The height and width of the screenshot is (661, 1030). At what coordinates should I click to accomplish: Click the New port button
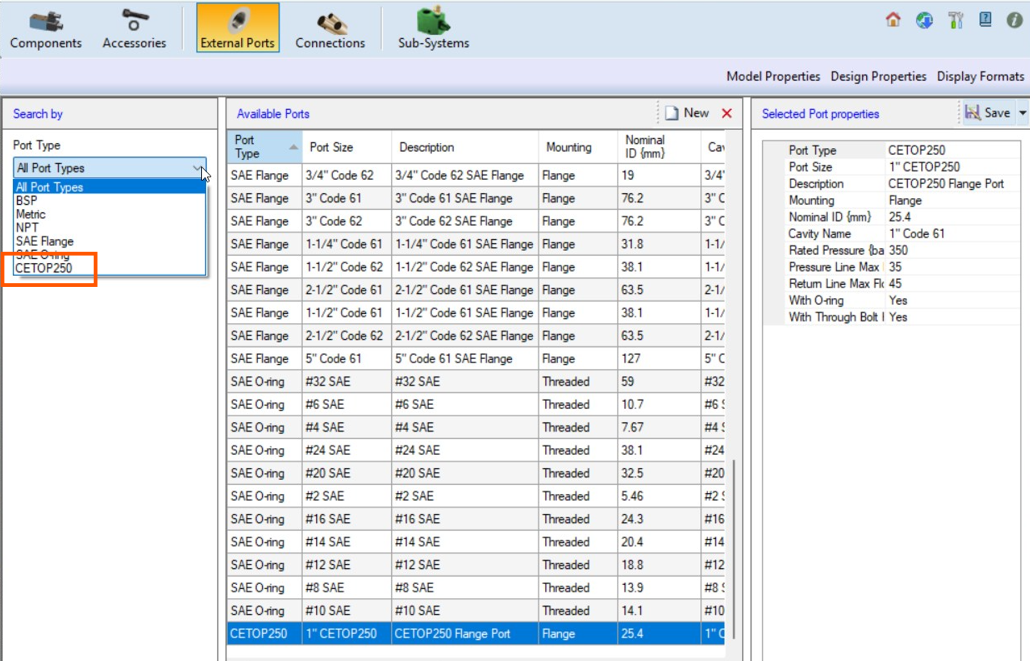pos(687,114)
